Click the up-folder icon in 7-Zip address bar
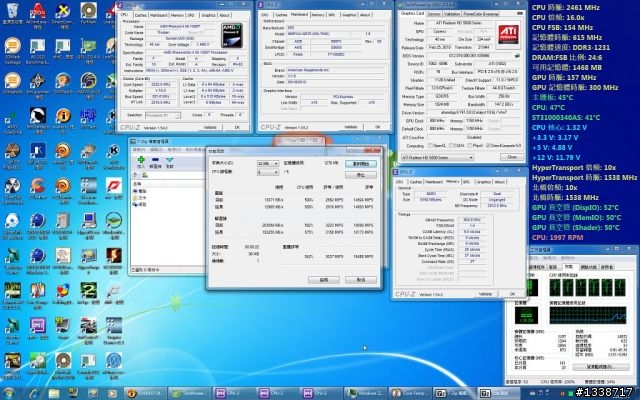Viewport: 640px width, 400px height. click(x=136, y=175)
